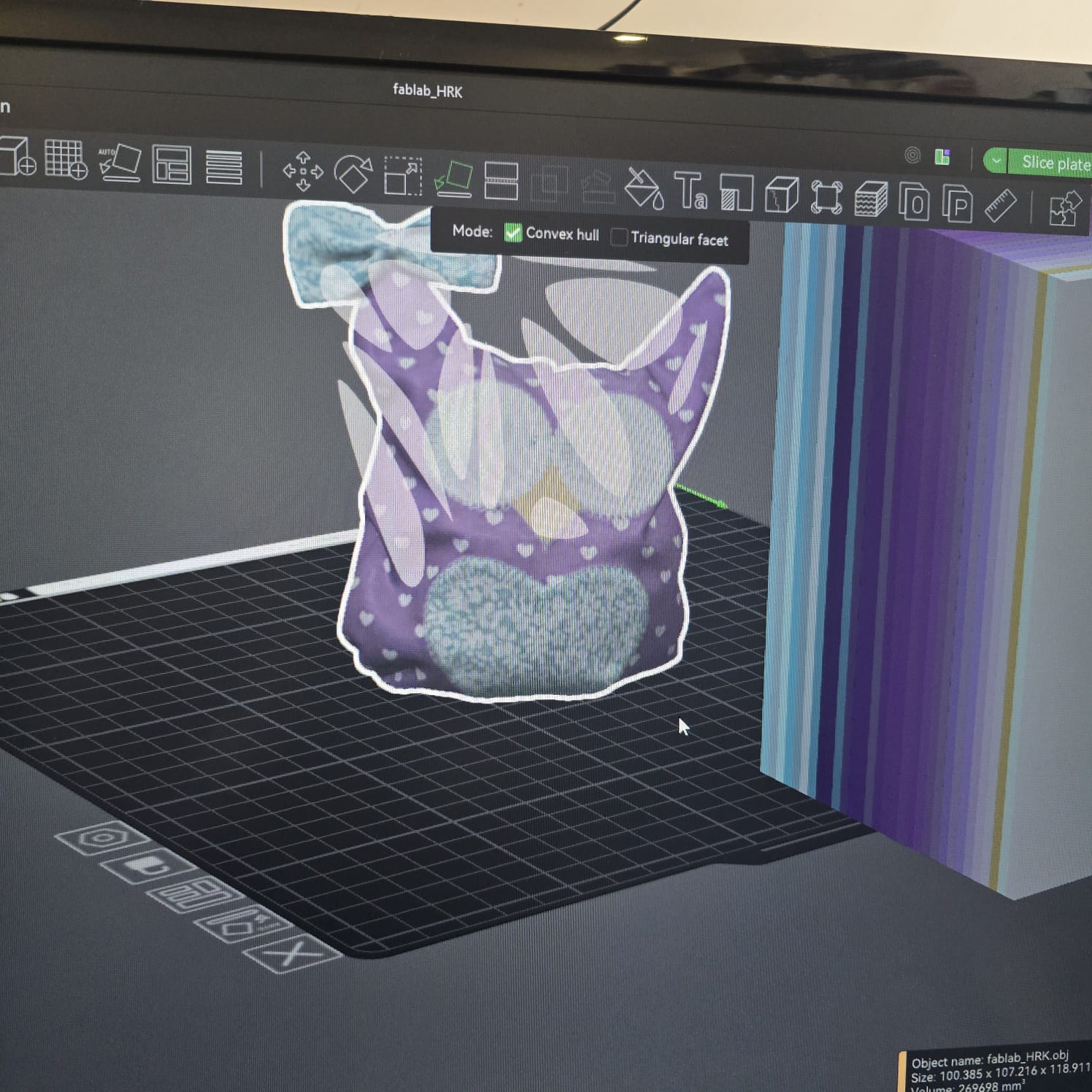1092x1092 pixels.
Task: Click the stacked pages icon labeled 0
Action: click(914, 202)
